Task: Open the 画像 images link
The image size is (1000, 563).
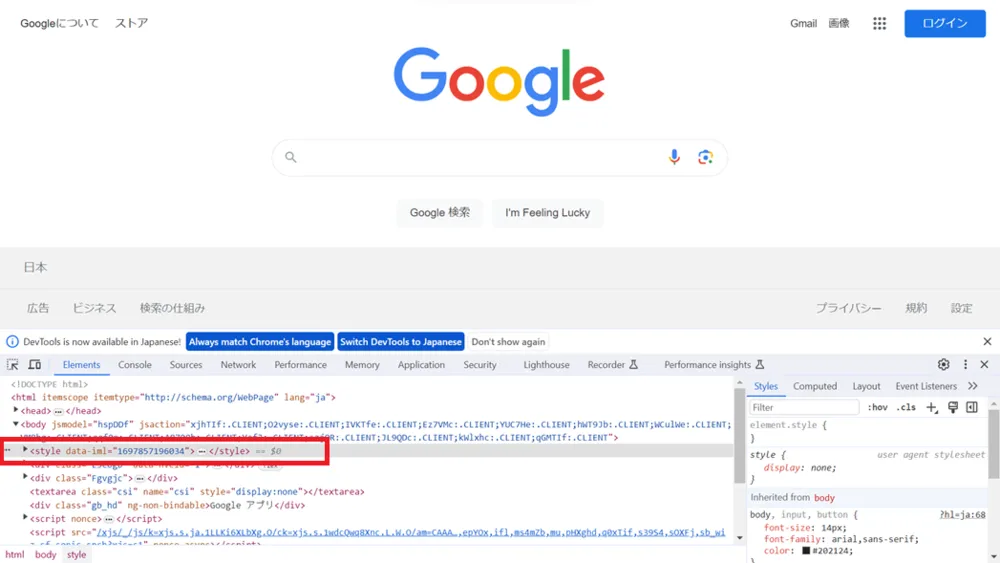Action: point(839,24)
